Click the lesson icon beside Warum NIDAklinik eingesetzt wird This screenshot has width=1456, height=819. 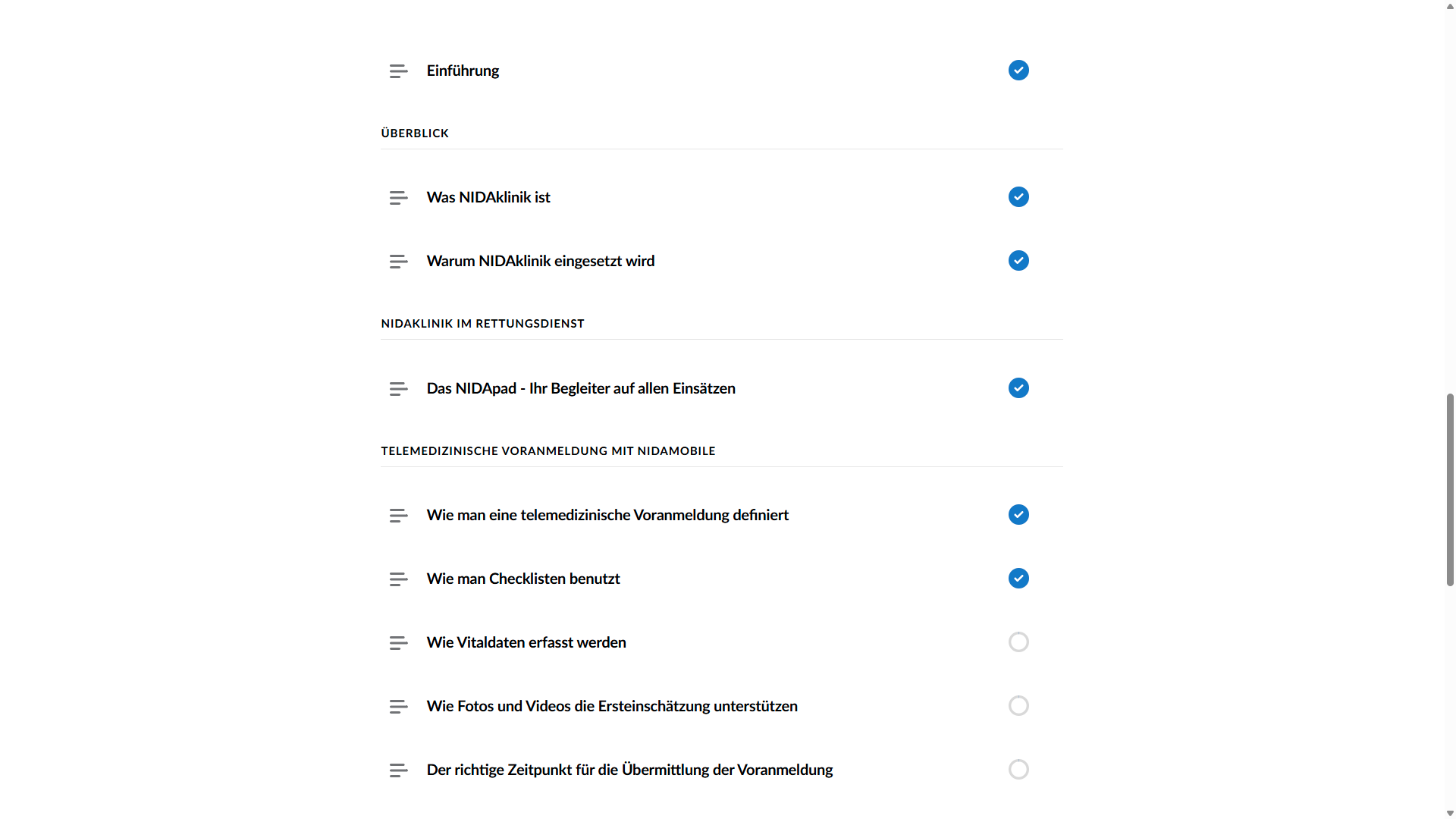[x=399, y=262]
